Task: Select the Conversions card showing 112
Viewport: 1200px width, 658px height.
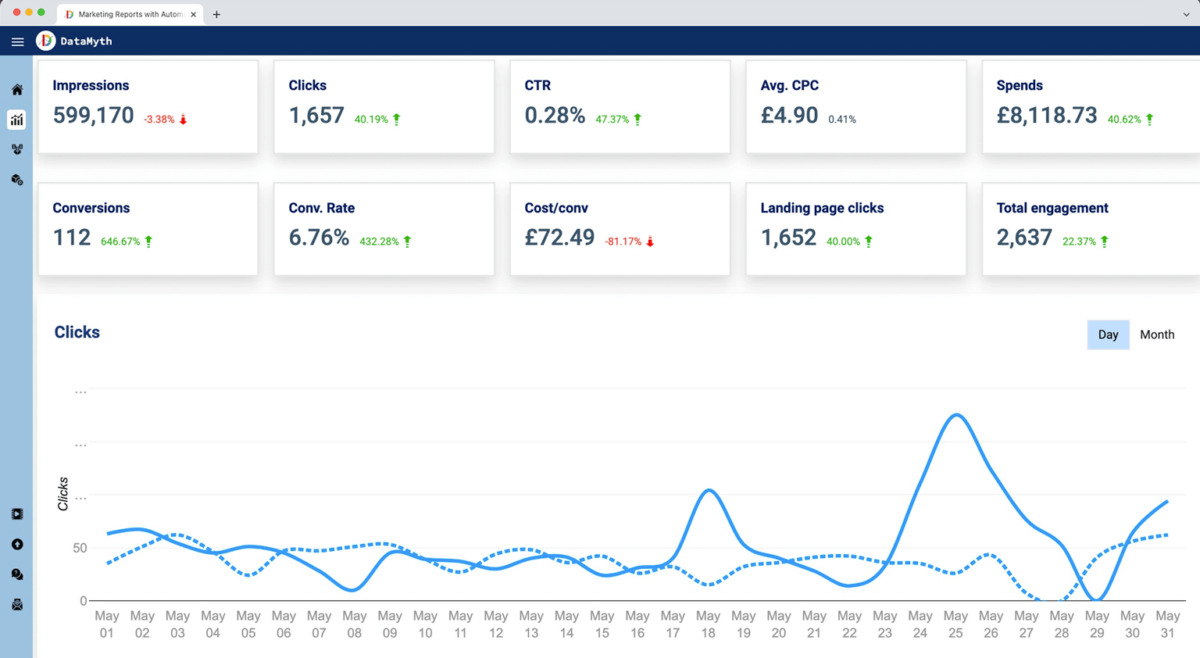Action: [148, 228]
